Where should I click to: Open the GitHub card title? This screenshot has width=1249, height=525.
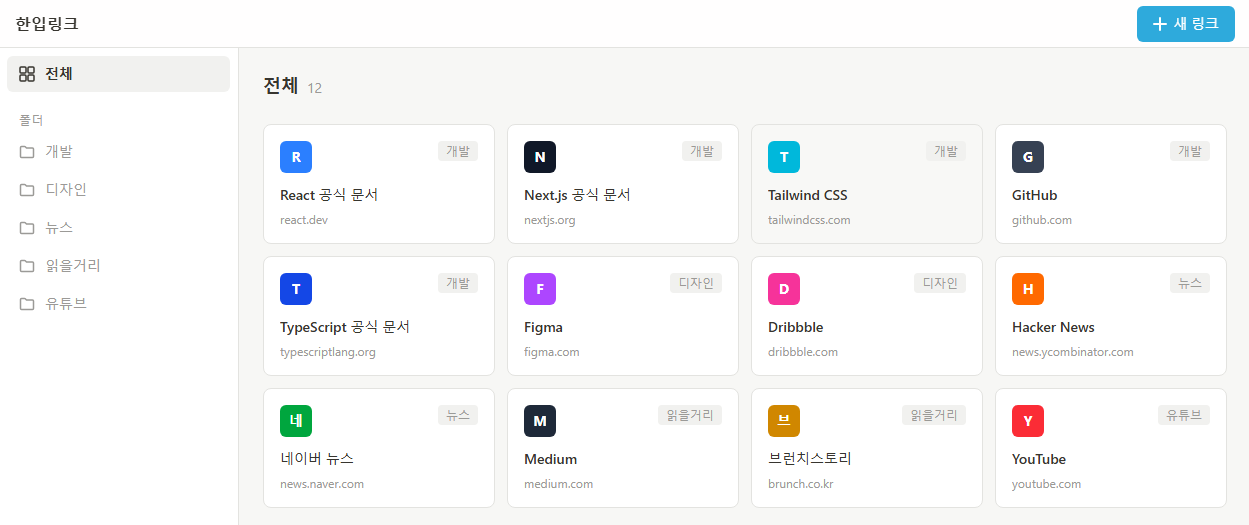click(1034, 195)
